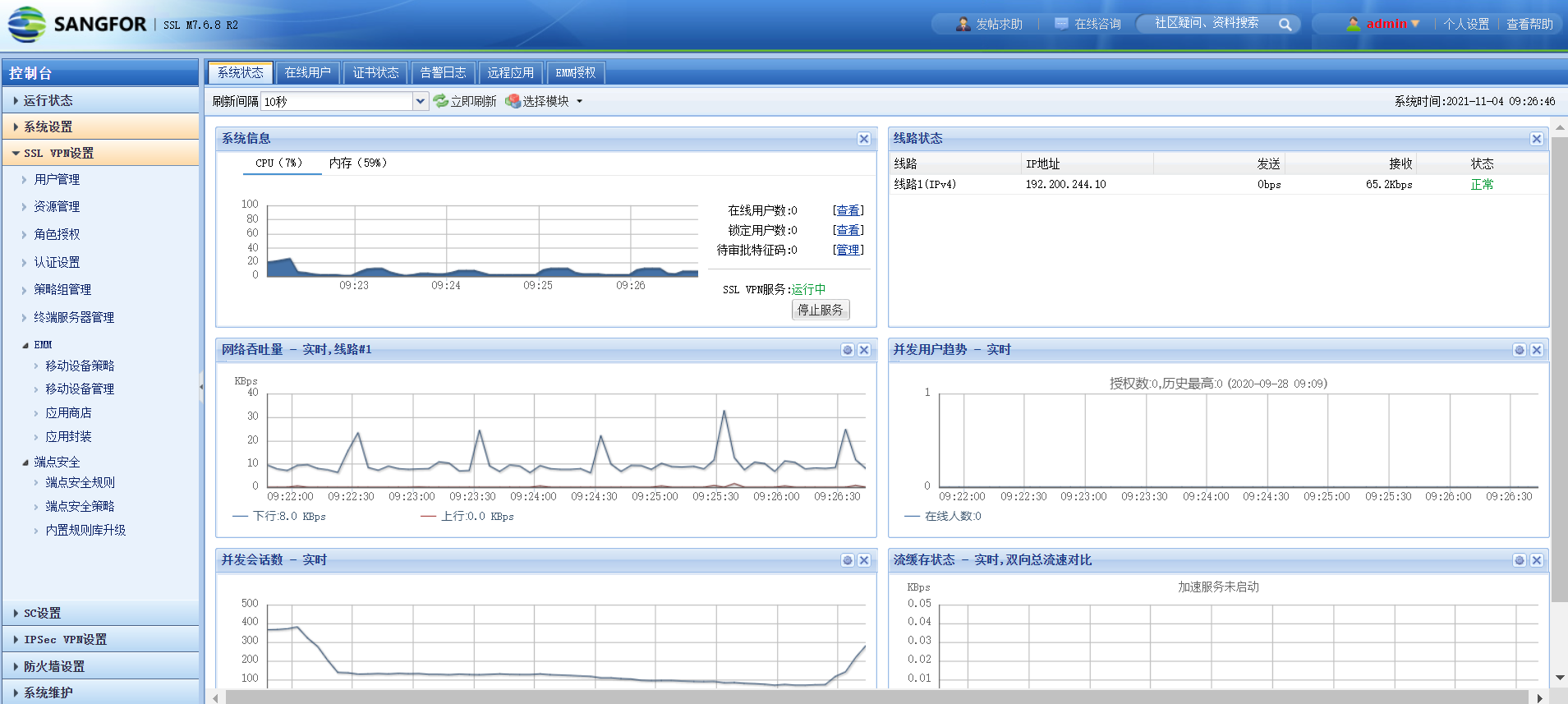The image size is (1568, 704).
Task: Open 个人设置 link
Action: tap(1466, 25)
